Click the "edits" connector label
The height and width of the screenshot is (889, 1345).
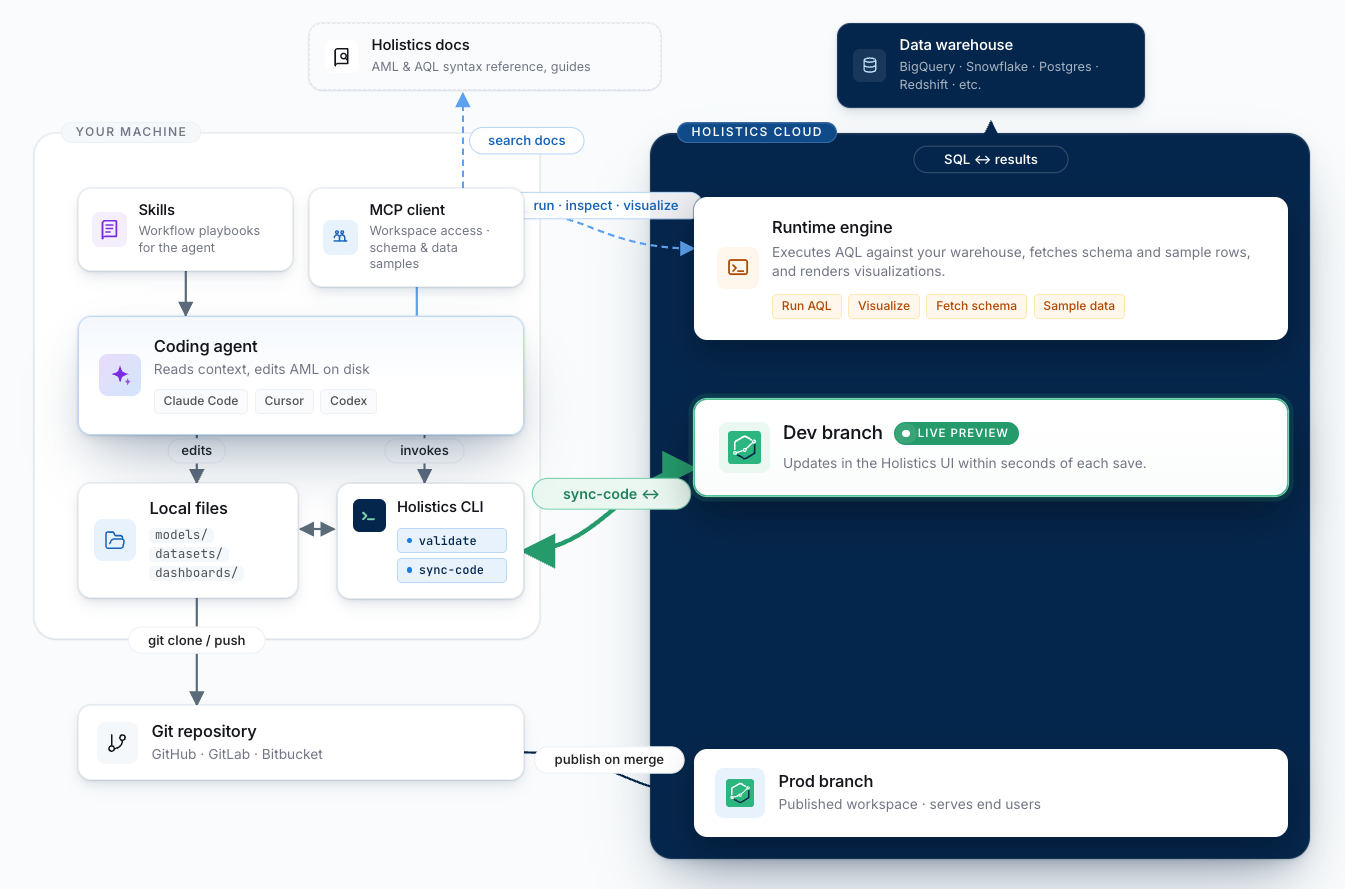197,450
